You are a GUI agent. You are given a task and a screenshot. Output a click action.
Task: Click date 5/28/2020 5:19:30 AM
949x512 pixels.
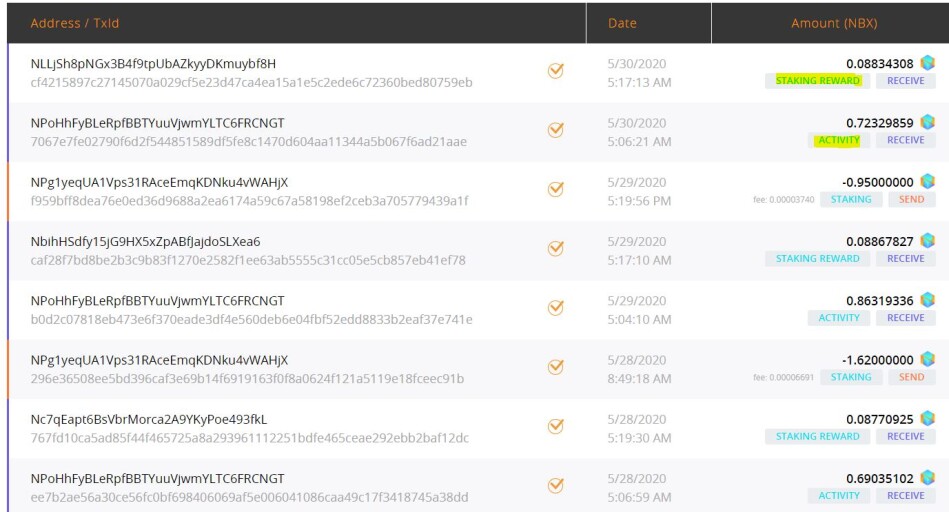(639, 428)
